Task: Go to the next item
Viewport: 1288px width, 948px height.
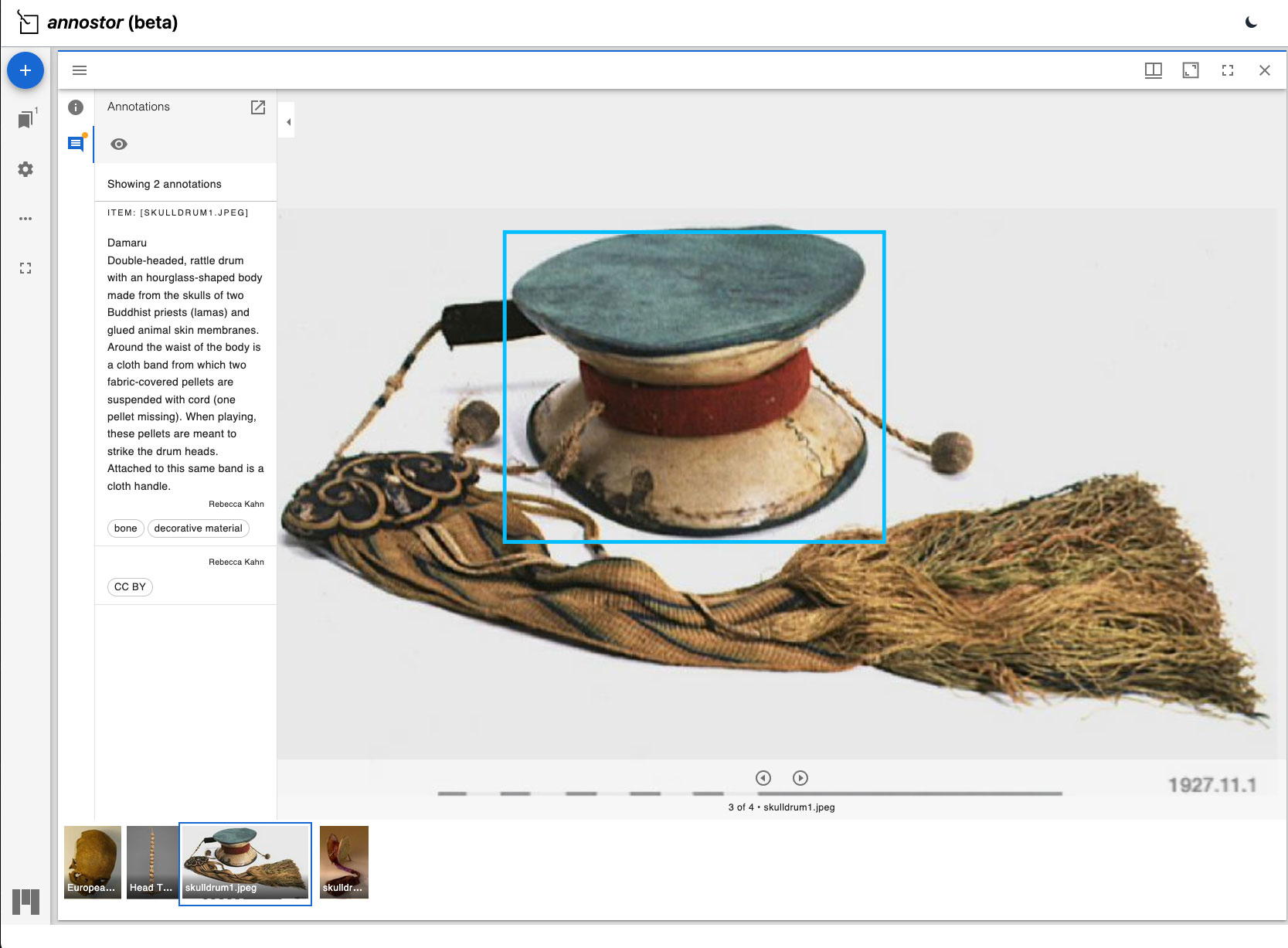Action: click(800, 778)
